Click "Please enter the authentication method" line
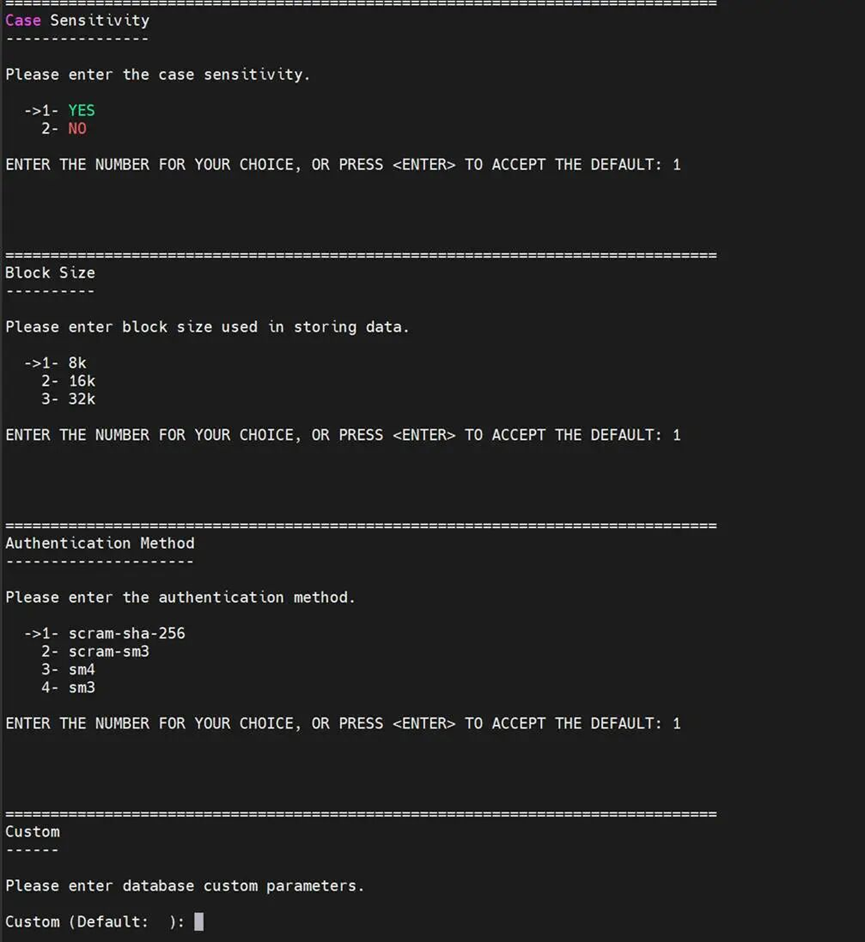 point(180,597)
